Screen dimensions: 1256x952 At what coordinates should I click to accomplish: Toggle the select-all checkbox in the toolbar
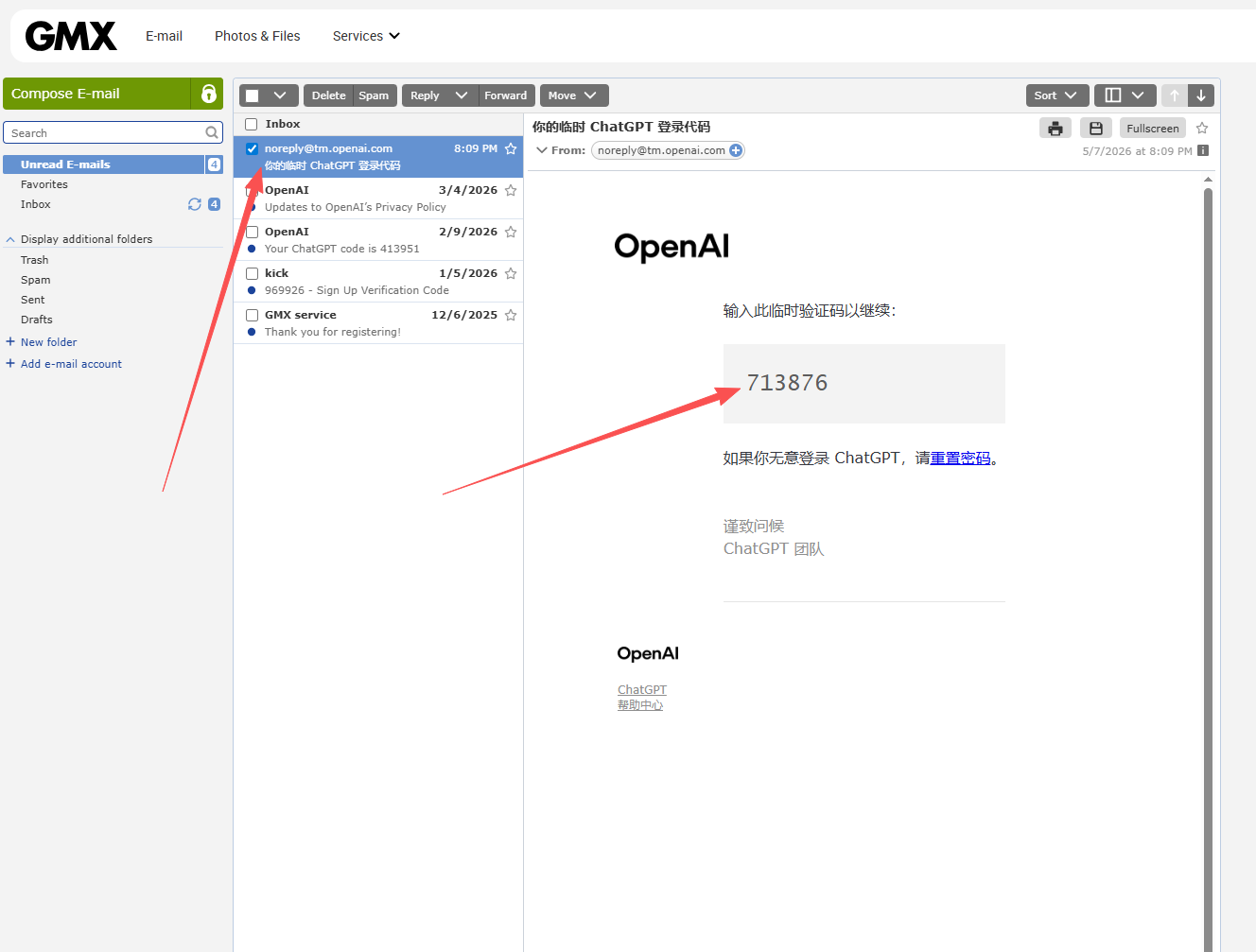252,95
